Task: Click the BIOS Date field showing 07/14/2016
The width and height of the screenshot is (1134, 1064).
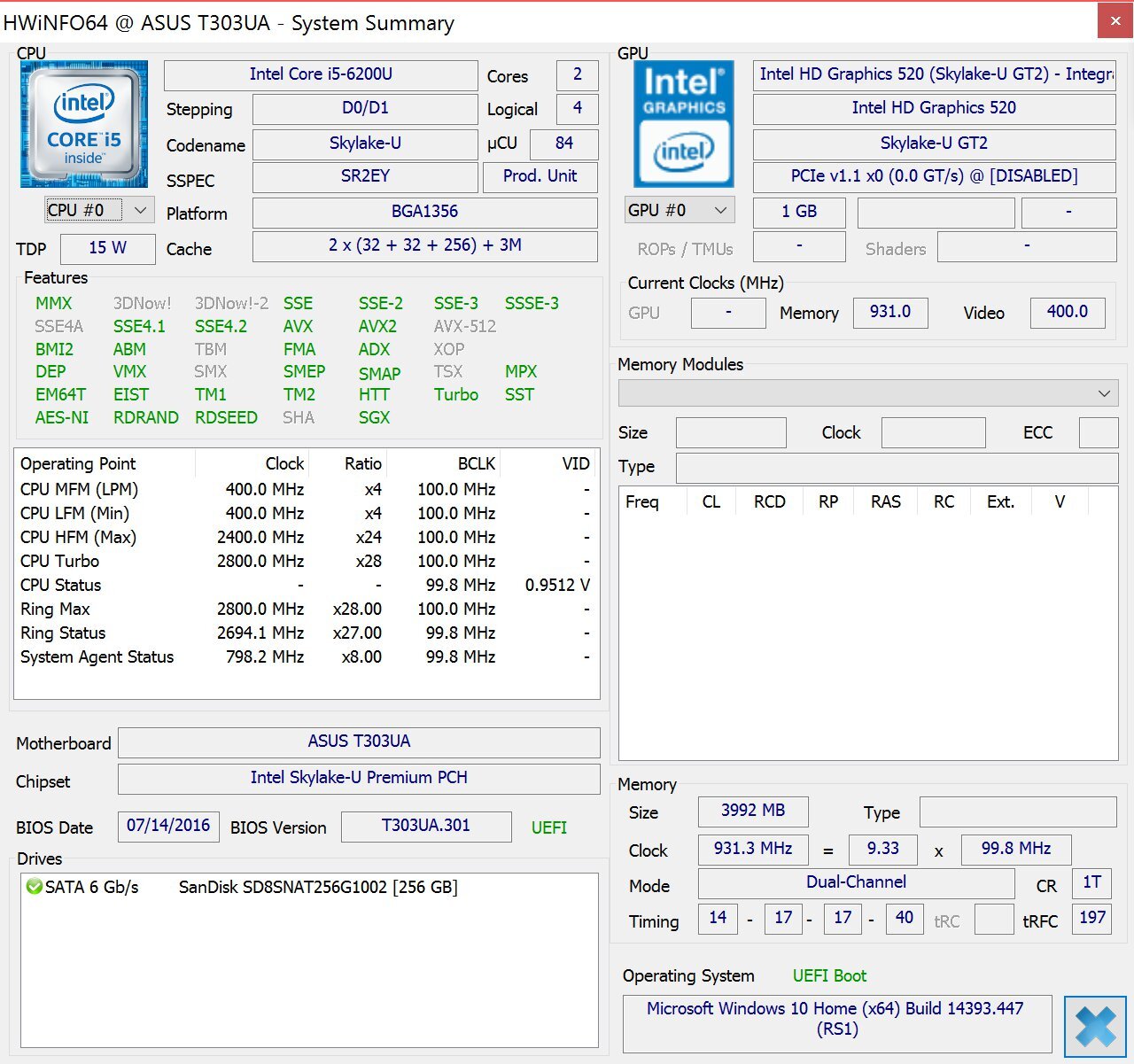Action: (x=168, y=826)
